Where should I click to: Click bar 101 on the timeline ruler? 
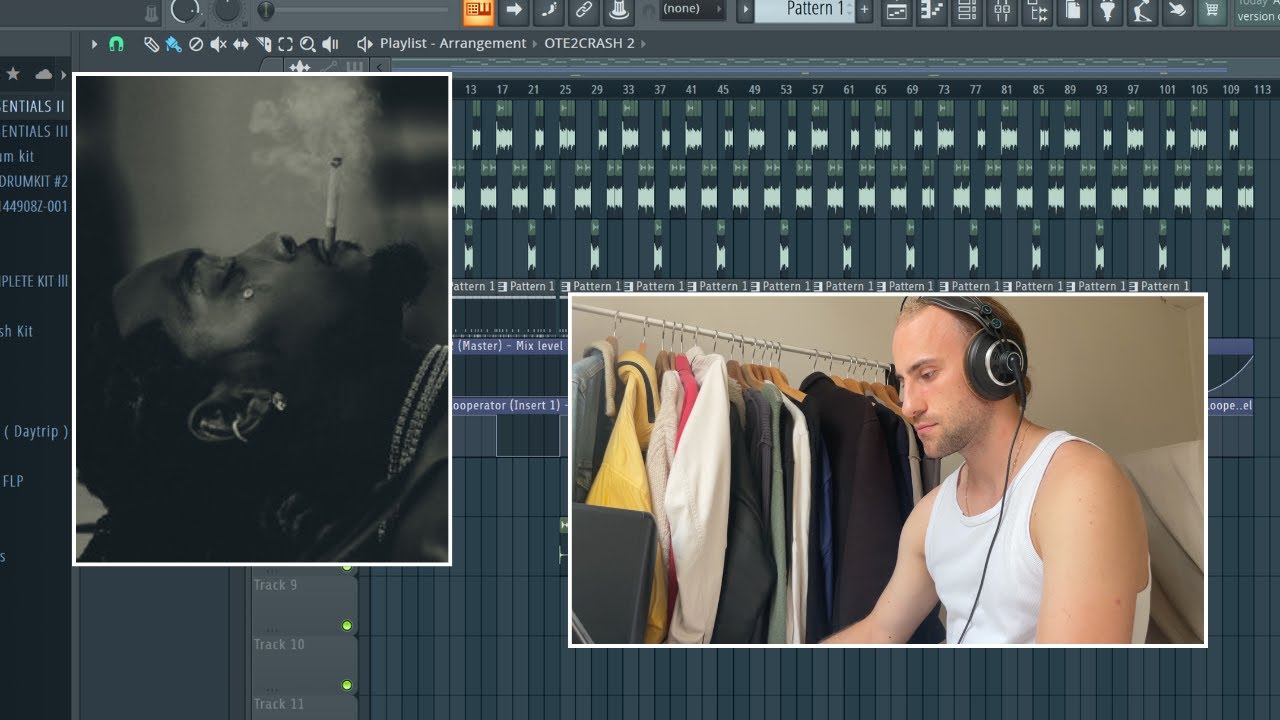click(x=1167, y=89)
